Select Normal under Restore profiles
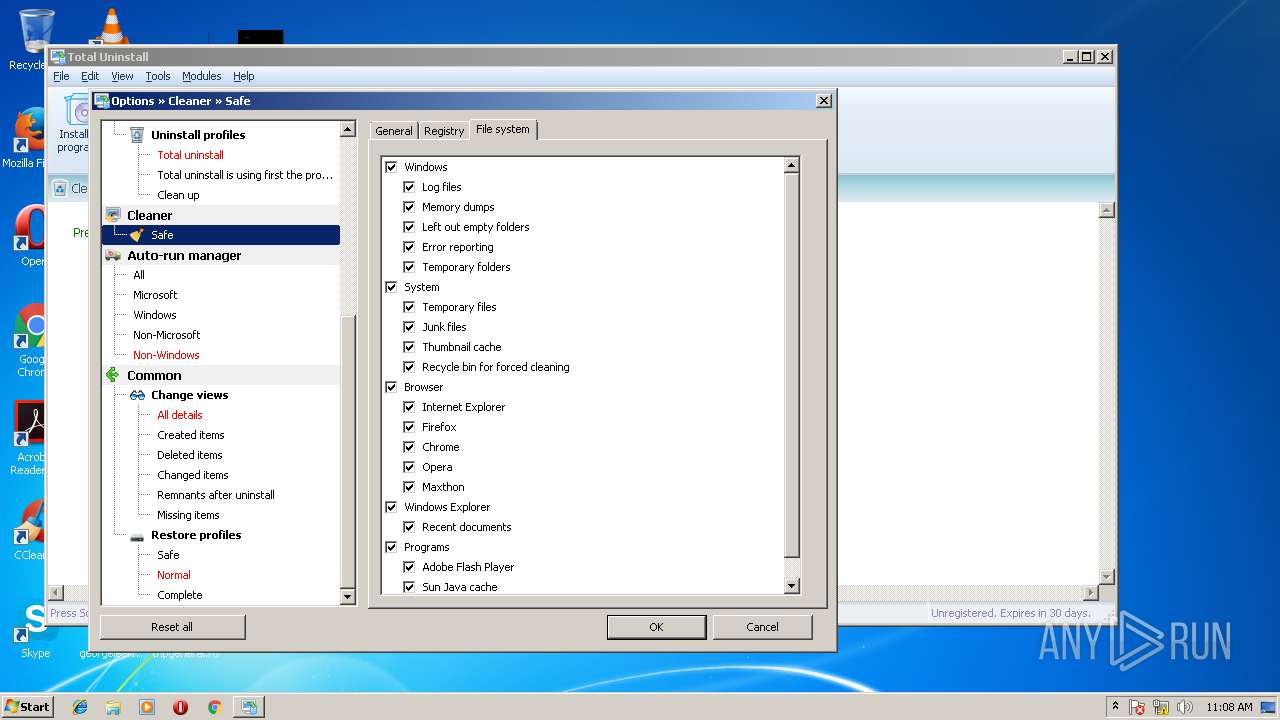The width and height of the screenshot is (1280, 720). click(x=174, y=575)
